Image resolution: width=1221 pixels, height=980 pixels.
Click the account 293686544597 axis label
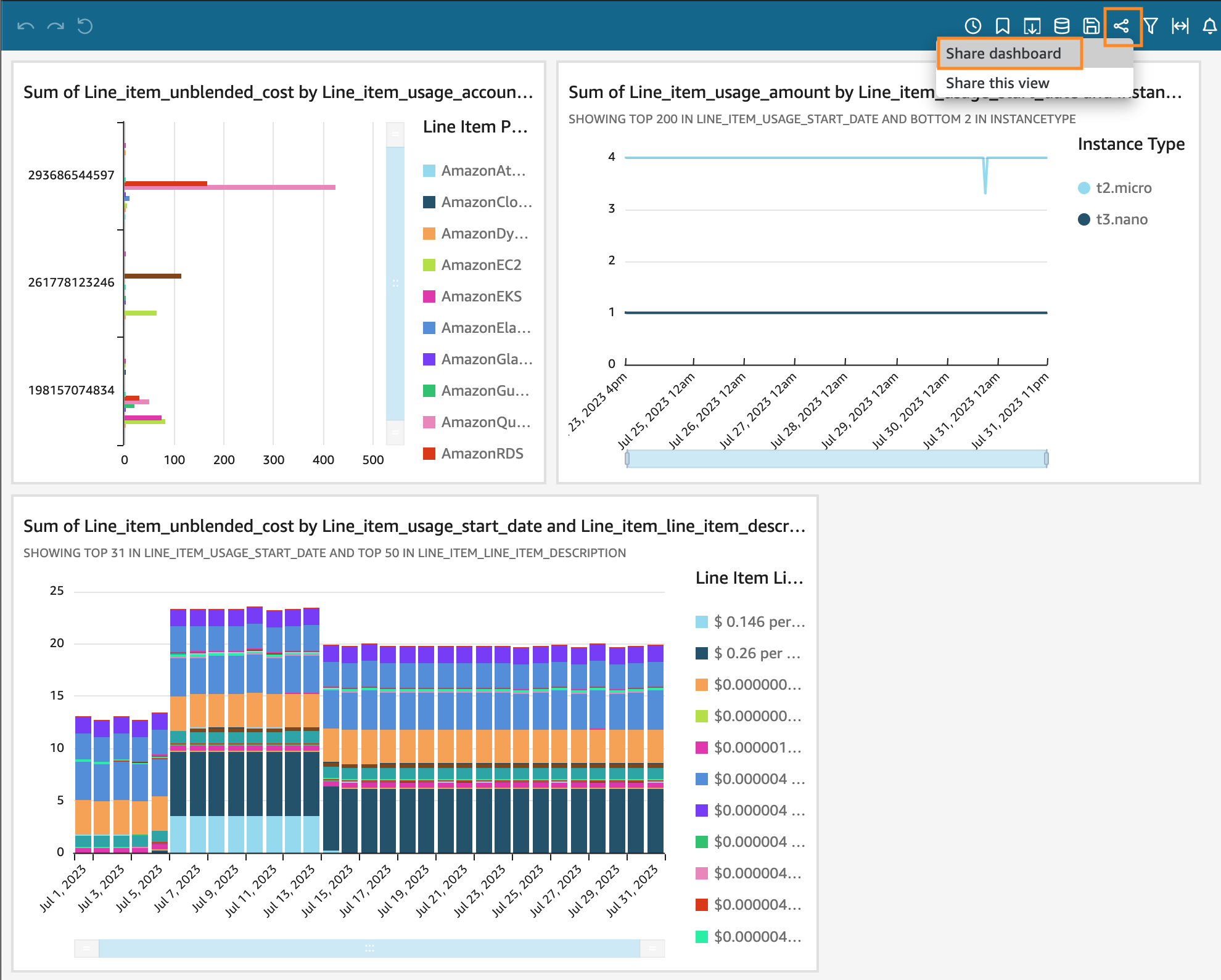pyautogui.click(x=71, y=175)
